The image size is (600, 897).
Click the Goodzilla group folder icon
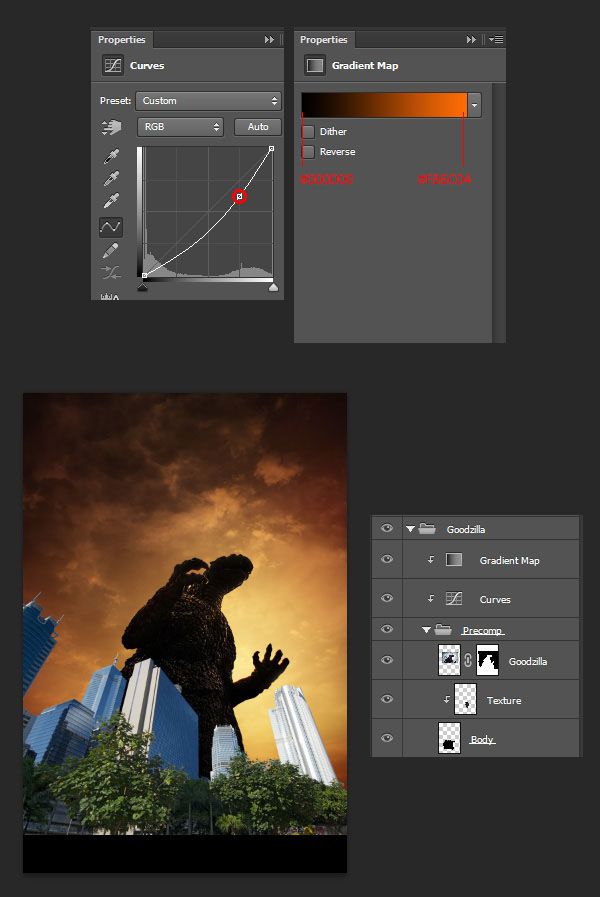(x=427, y=529)
